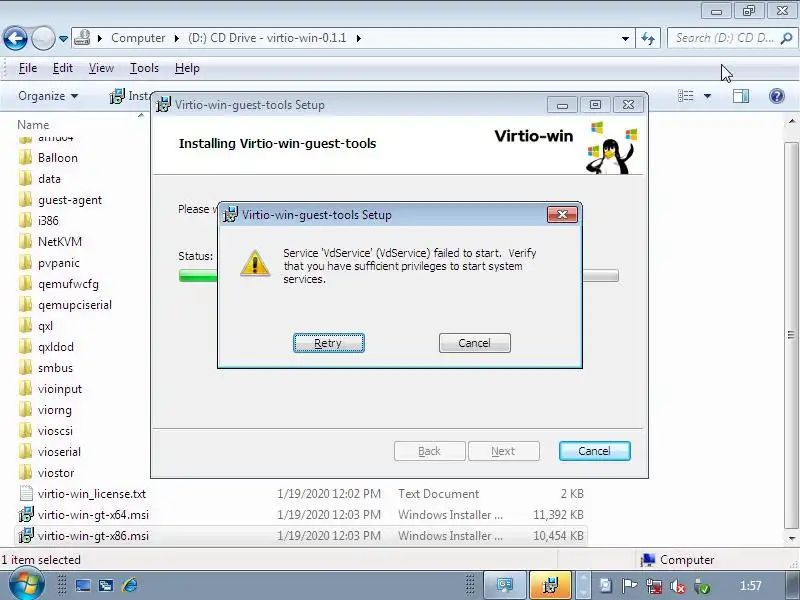Viewport: 800px width, 600px height.
Task: Select the pvpanic folder
Action: [x=59, y=263]
